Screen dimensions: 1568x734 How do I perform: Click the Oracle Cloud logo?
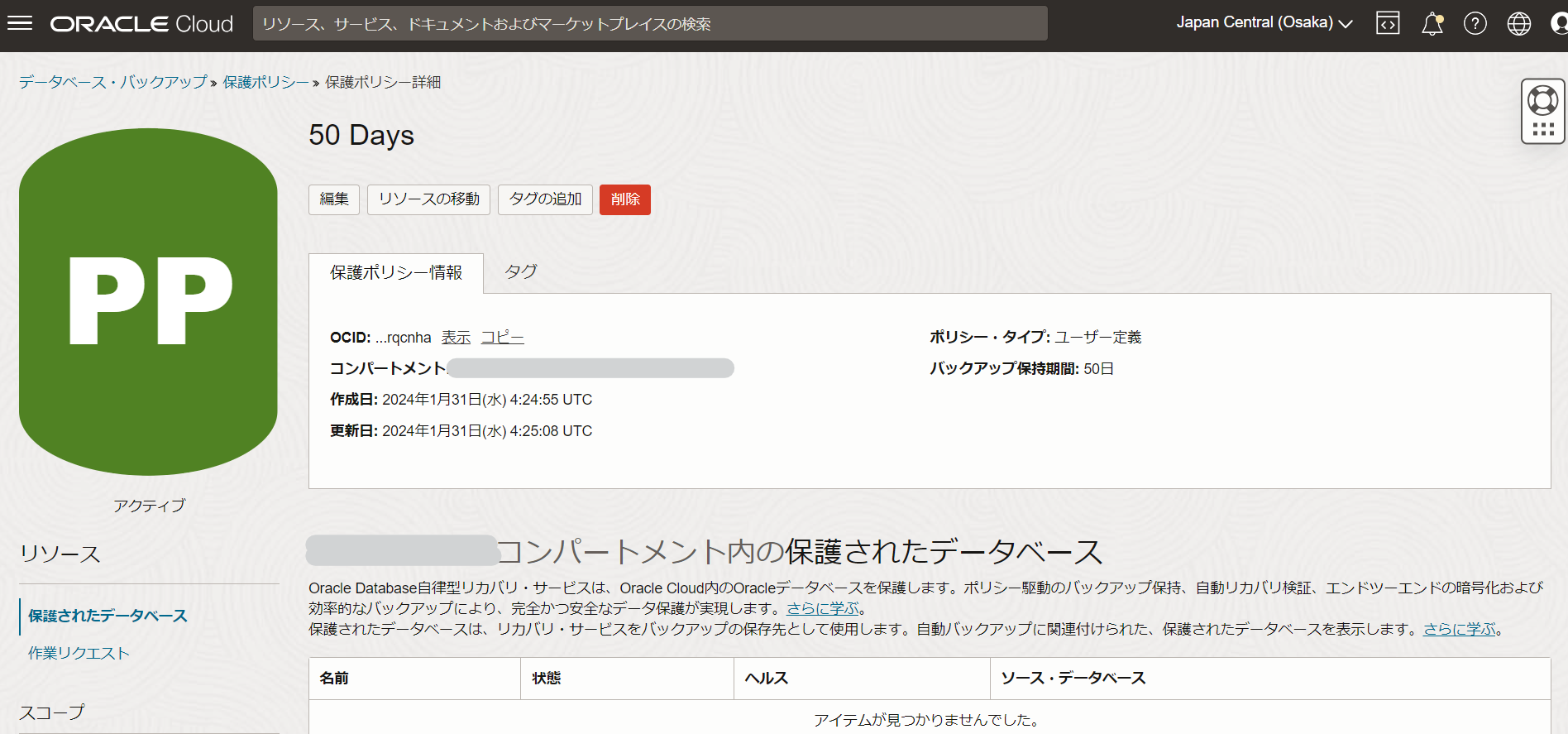point(141,24)
